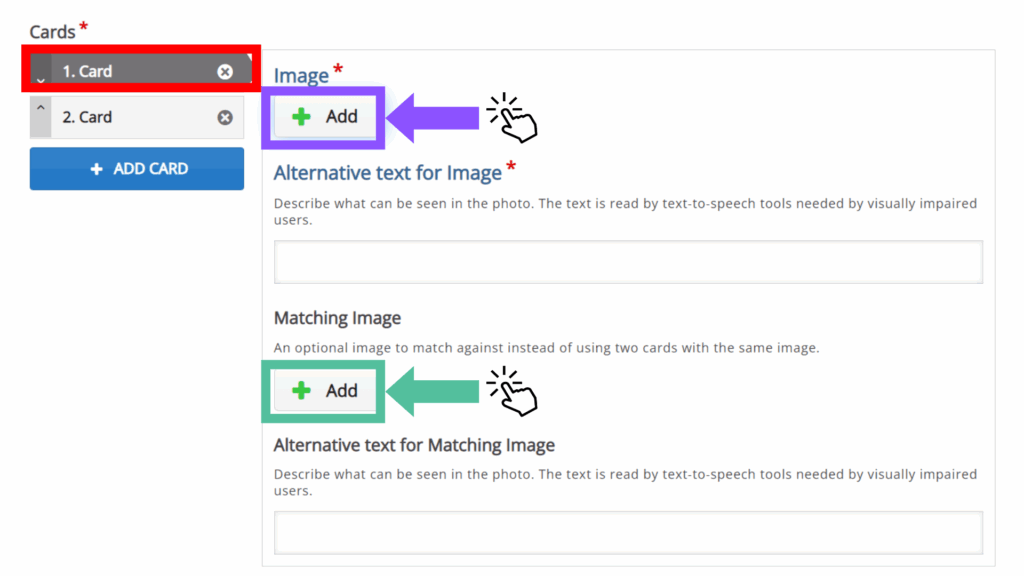Viewport: 1024px width, 576px height.
Task: Click the Matching Image heading
Action: pos(337,318)
